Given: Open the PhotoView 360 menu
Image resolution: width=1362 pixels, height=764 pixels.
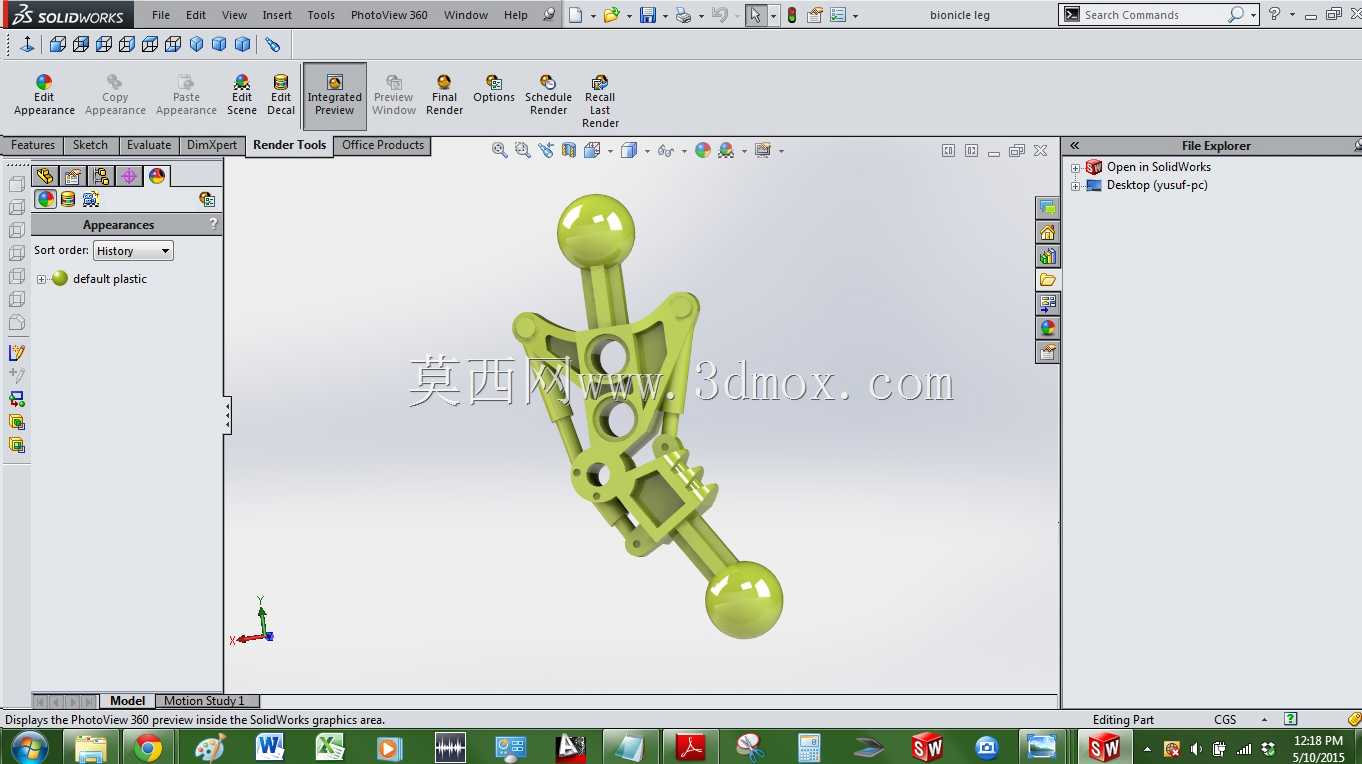Looking at the screenshot, I should coord(389,15).
